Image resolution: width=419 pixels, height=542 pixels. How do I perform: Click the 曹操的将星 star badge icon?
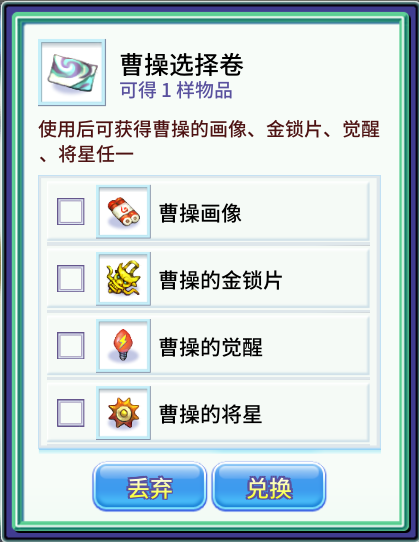pos(123,413)
